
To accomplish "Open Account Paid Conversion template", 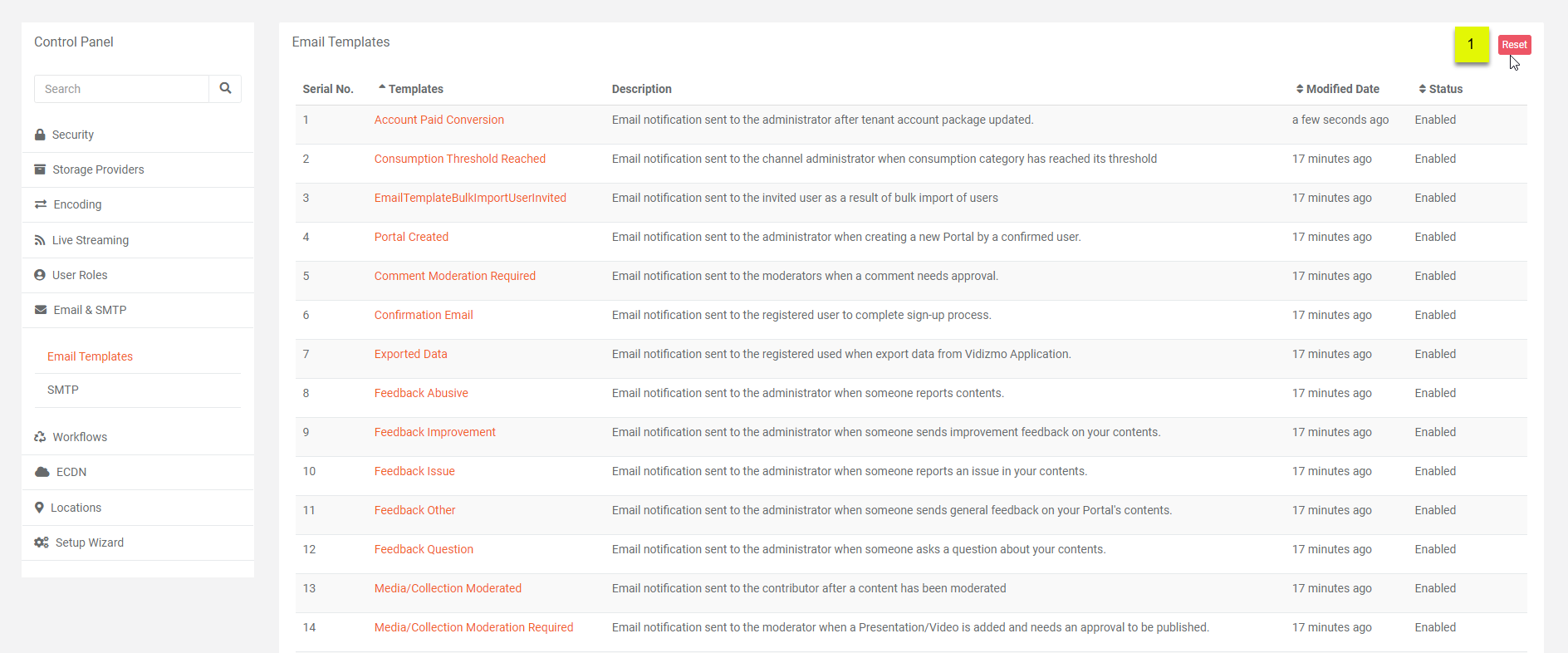I will pyautogui.click(x=439, y=120).
